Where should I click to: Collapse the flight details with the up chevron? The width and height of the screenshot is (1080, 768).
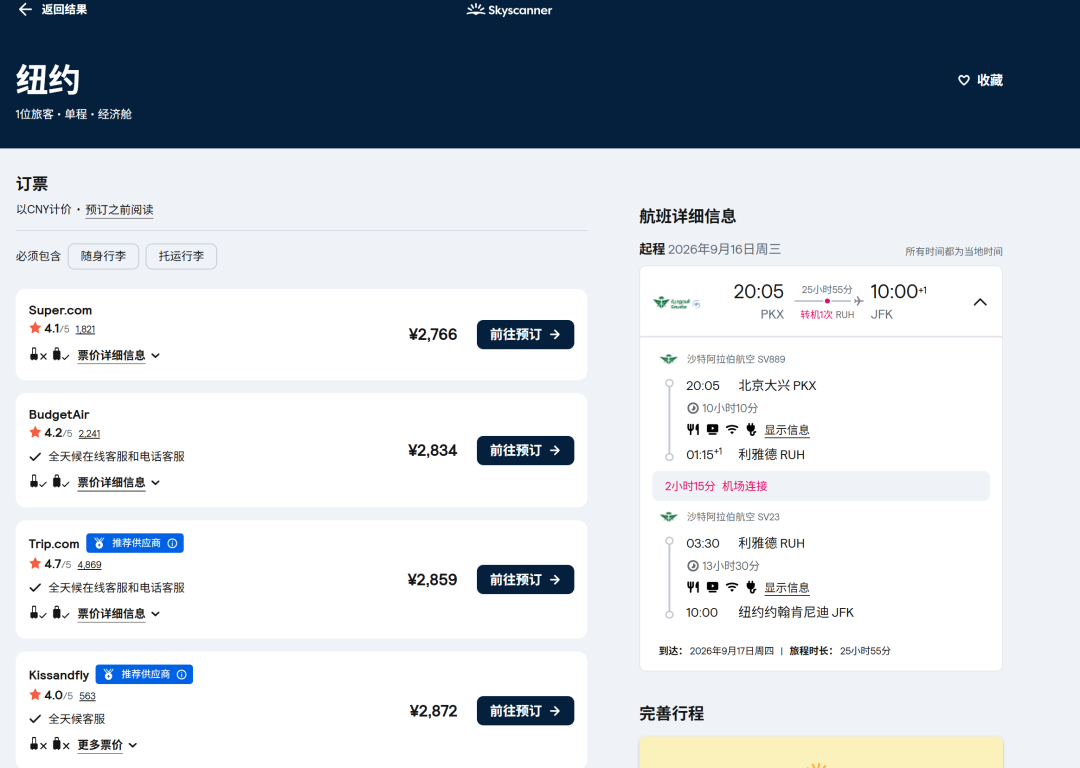click(x=979, y=302)
